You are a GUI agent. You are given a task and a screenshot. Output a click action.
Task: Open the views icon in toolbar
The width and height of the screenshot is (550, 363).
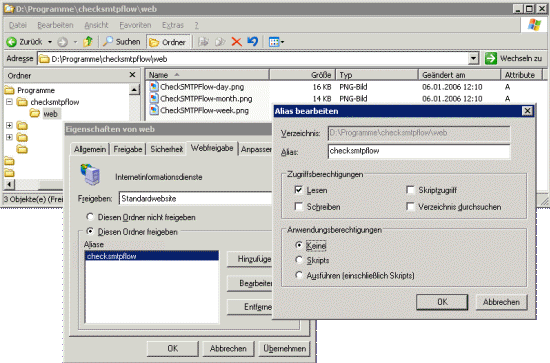(274, 42)
